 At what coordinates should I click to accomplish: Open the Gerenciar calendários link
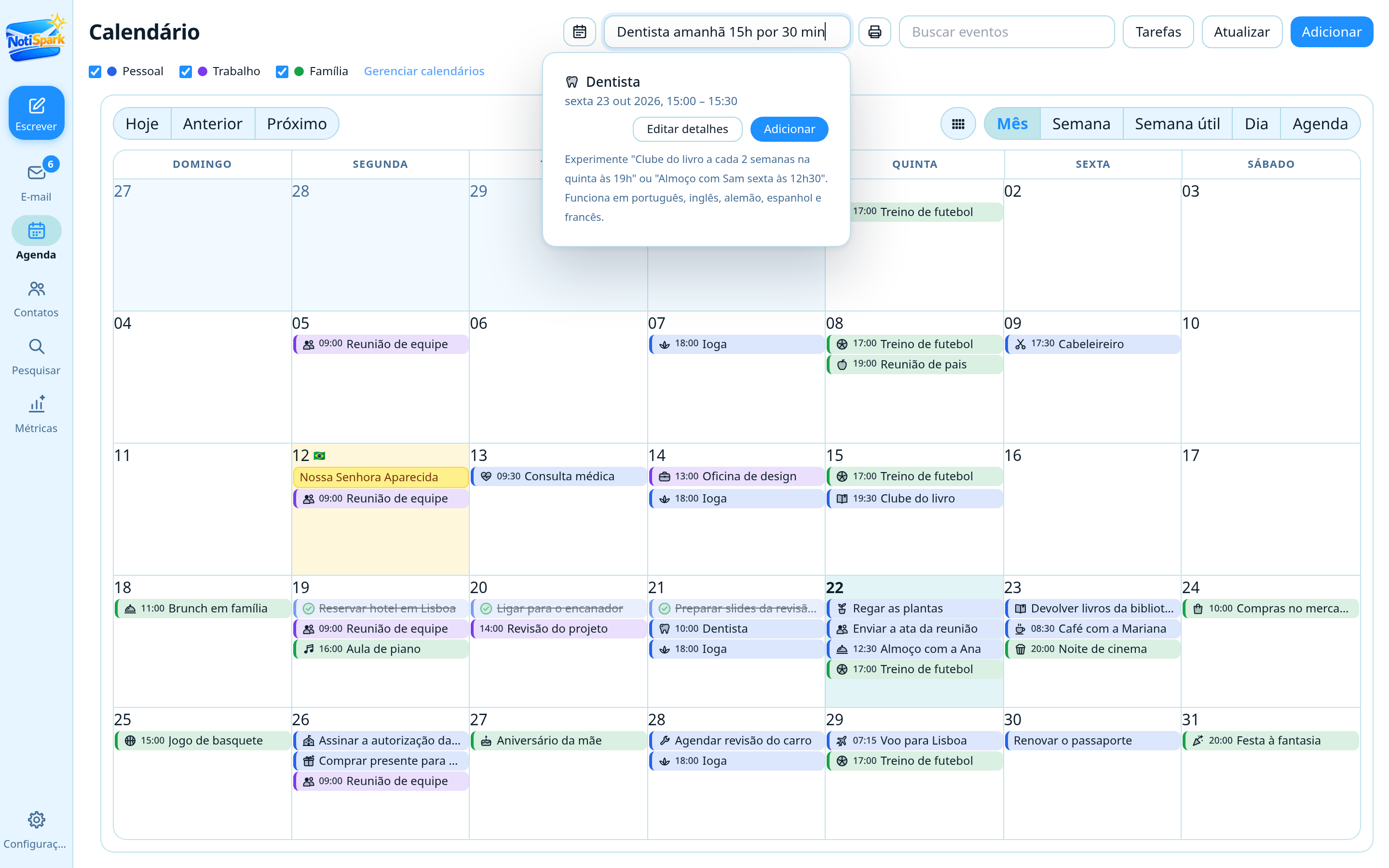(423, 71)
